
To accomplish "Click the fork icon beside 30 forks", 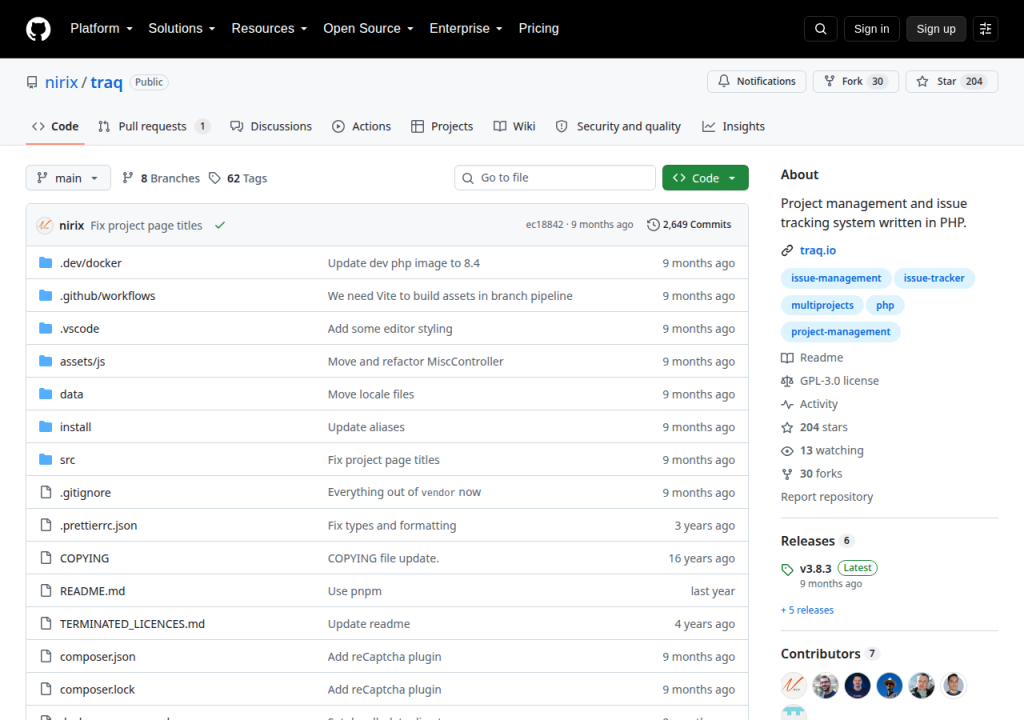I will pyautogui.click(x=787, y=474).
